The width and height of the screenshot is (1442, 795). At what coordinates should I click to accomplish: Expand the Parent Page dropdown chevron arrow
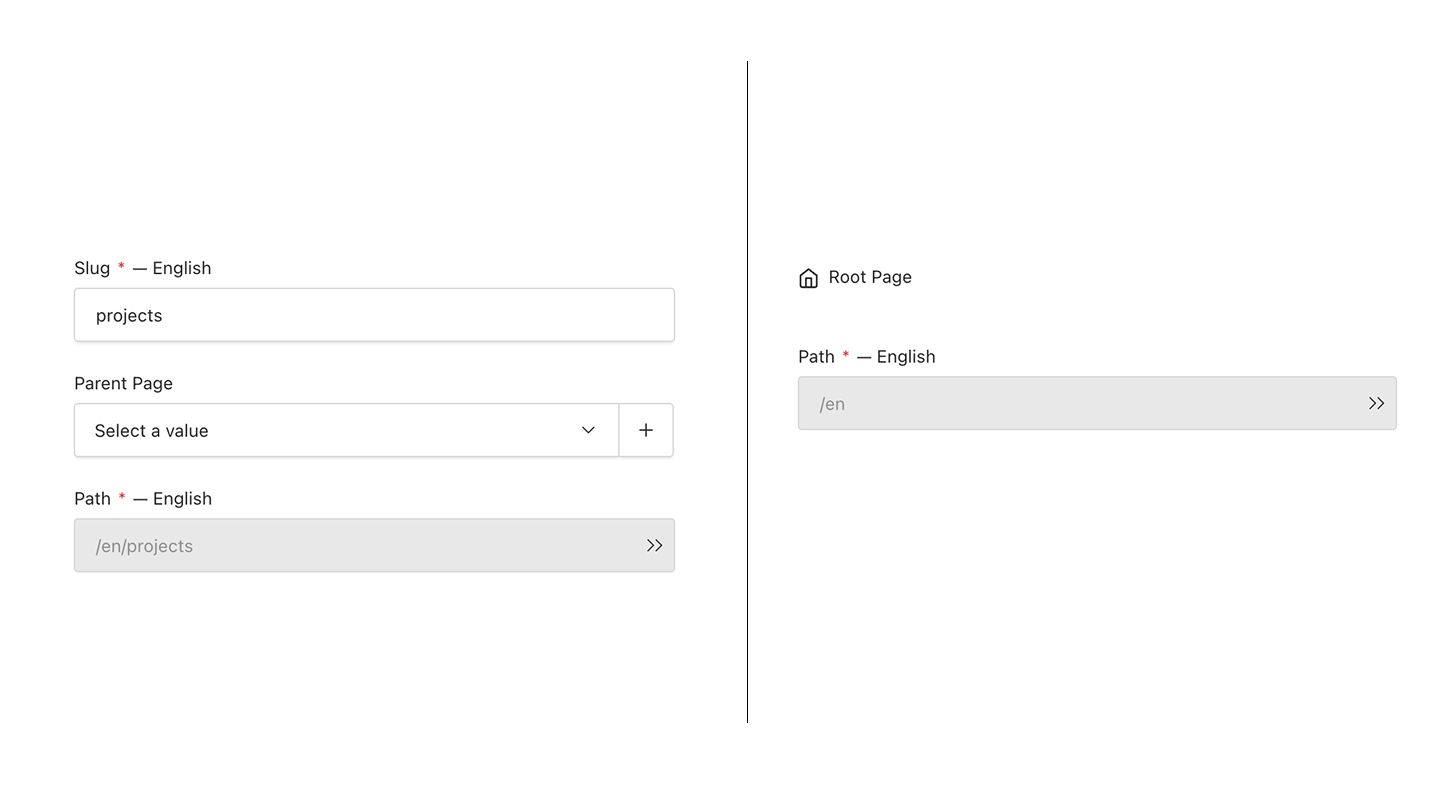click(x=588, y=430)
